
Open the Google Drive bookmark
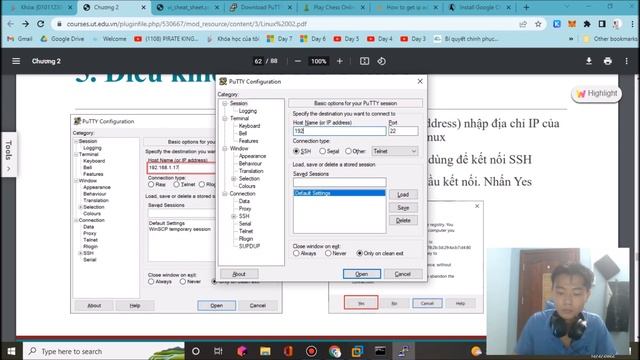tap(62, 39)
